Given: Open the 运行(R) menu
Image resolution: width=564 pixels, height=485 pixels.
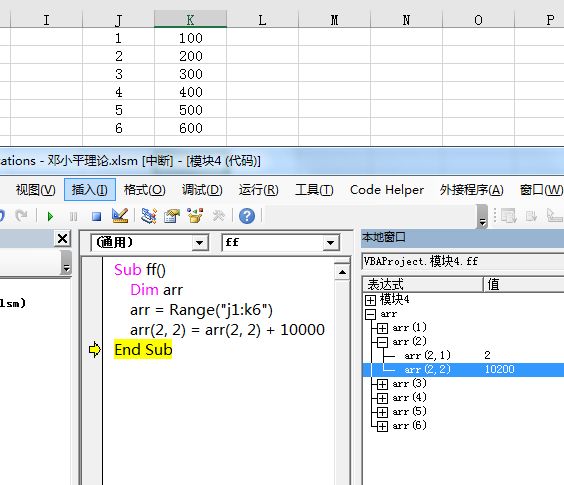Looking at the screenshot, I should (x=259, y=190).
